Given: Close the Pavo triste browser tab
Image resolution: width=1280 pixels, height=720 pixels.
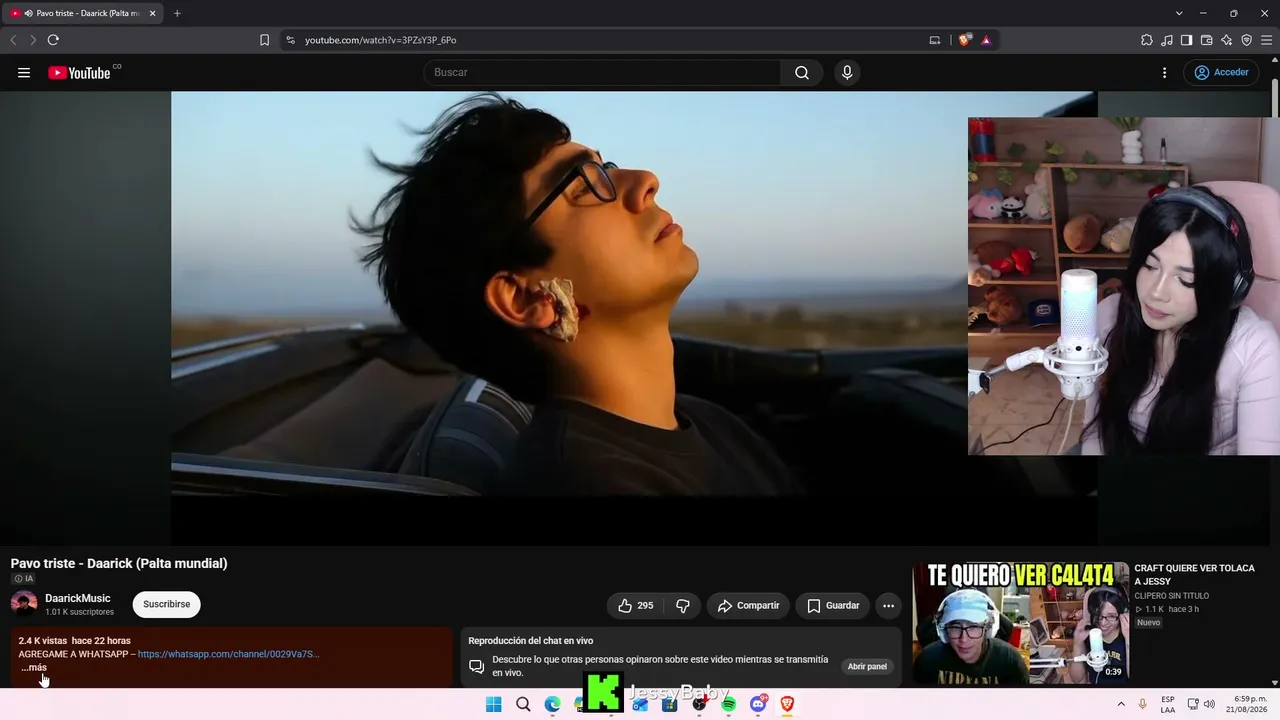Looking at the screenshot, I should click(152, 13).
